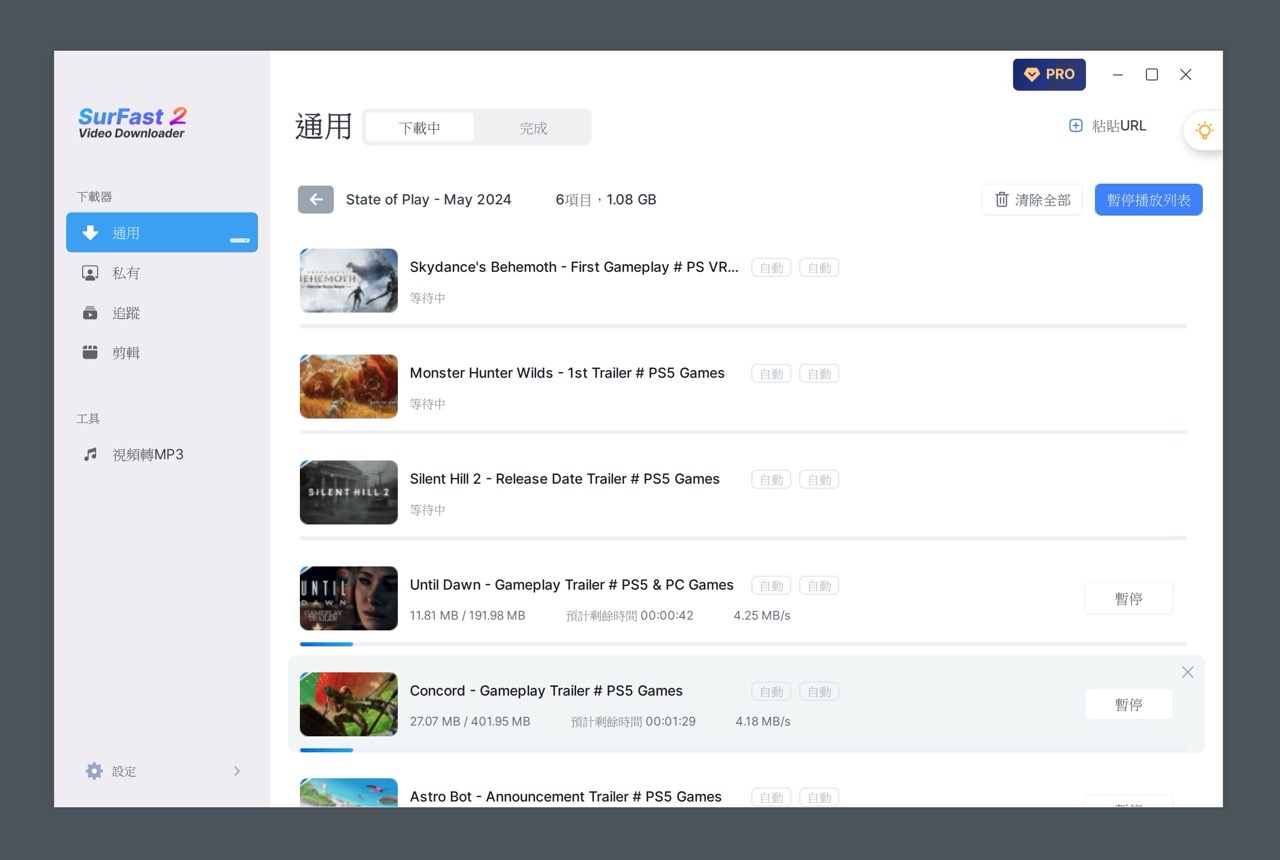Screen dimensions: 1280x860
Task: Open Concord gameplay trailer thumbnail
Action: 349,705
